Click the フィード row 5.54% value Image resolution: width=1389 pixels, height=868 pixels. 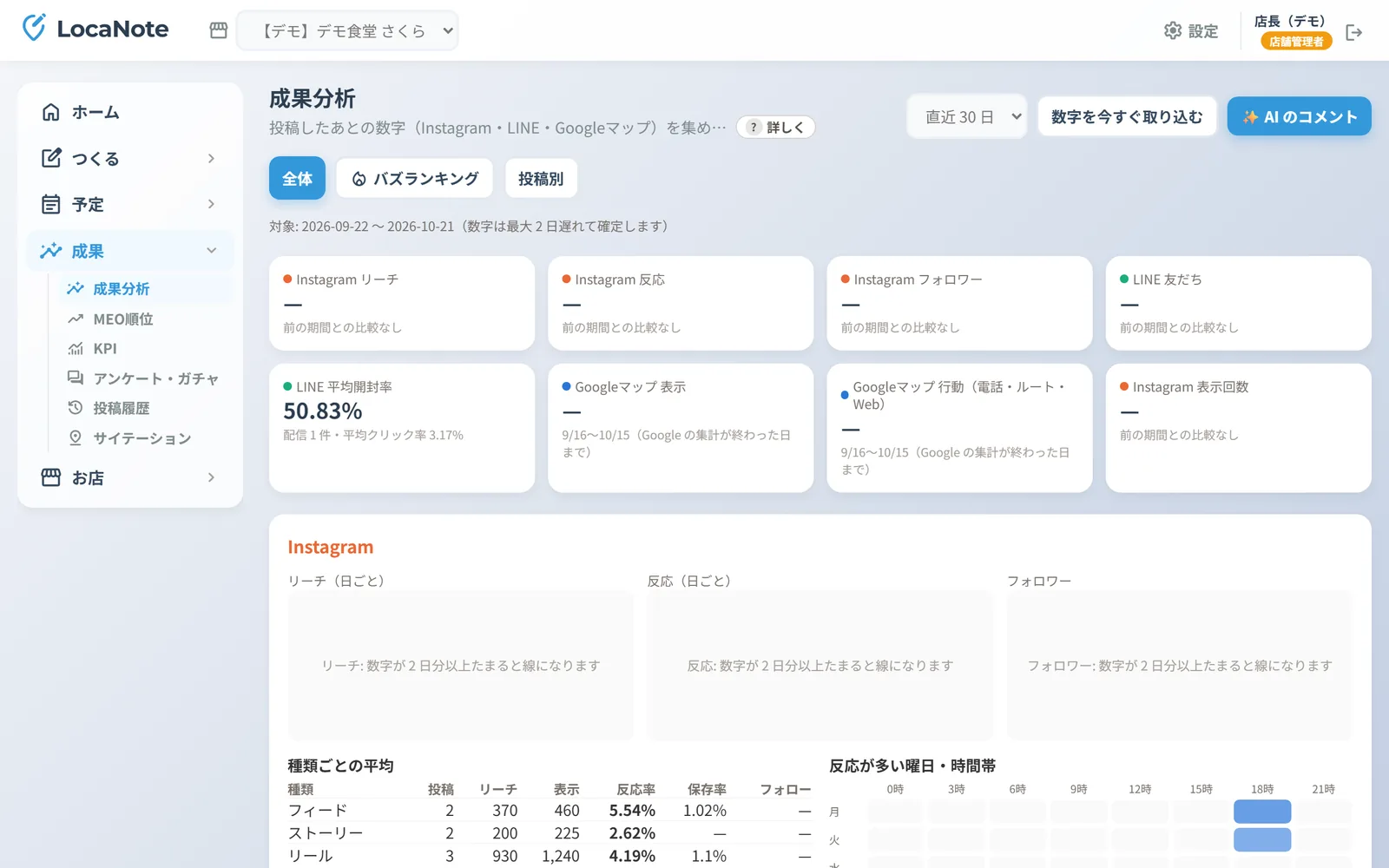(x=632, y=811)
